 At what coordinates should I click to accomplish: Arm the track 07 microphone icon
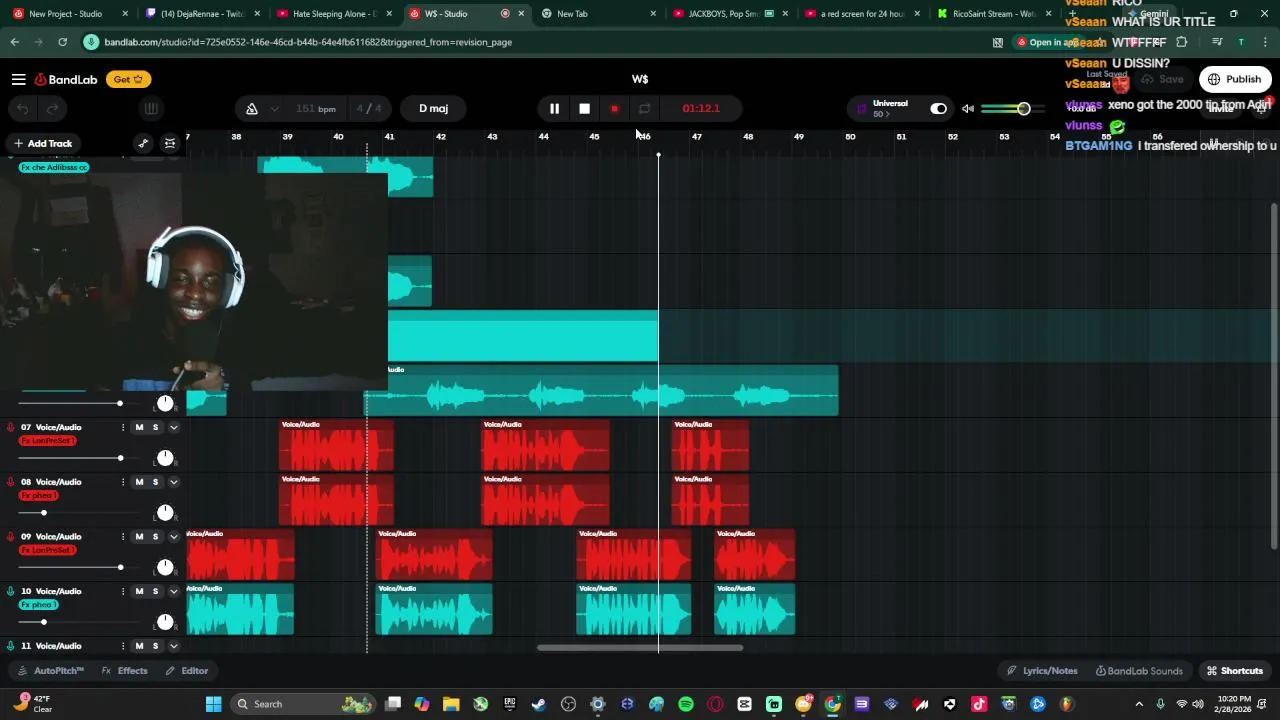(x=11, y=427)
